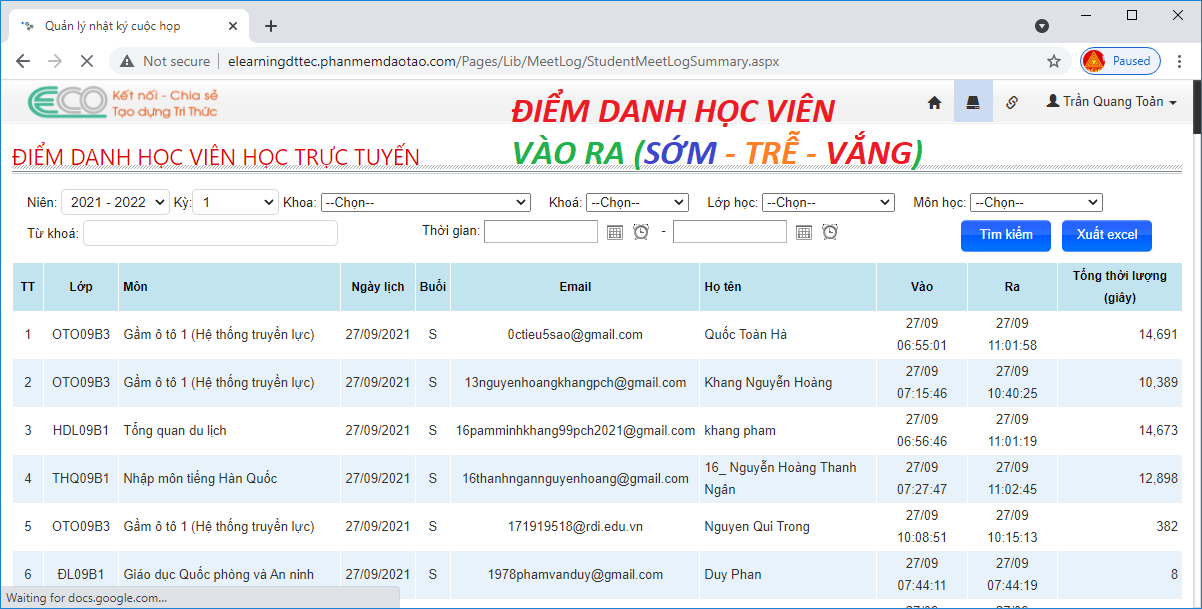This screenshot has height=609, width=1202.
Task: Focus the Từ khoá keyword input field
Action: tap(210, 233)
